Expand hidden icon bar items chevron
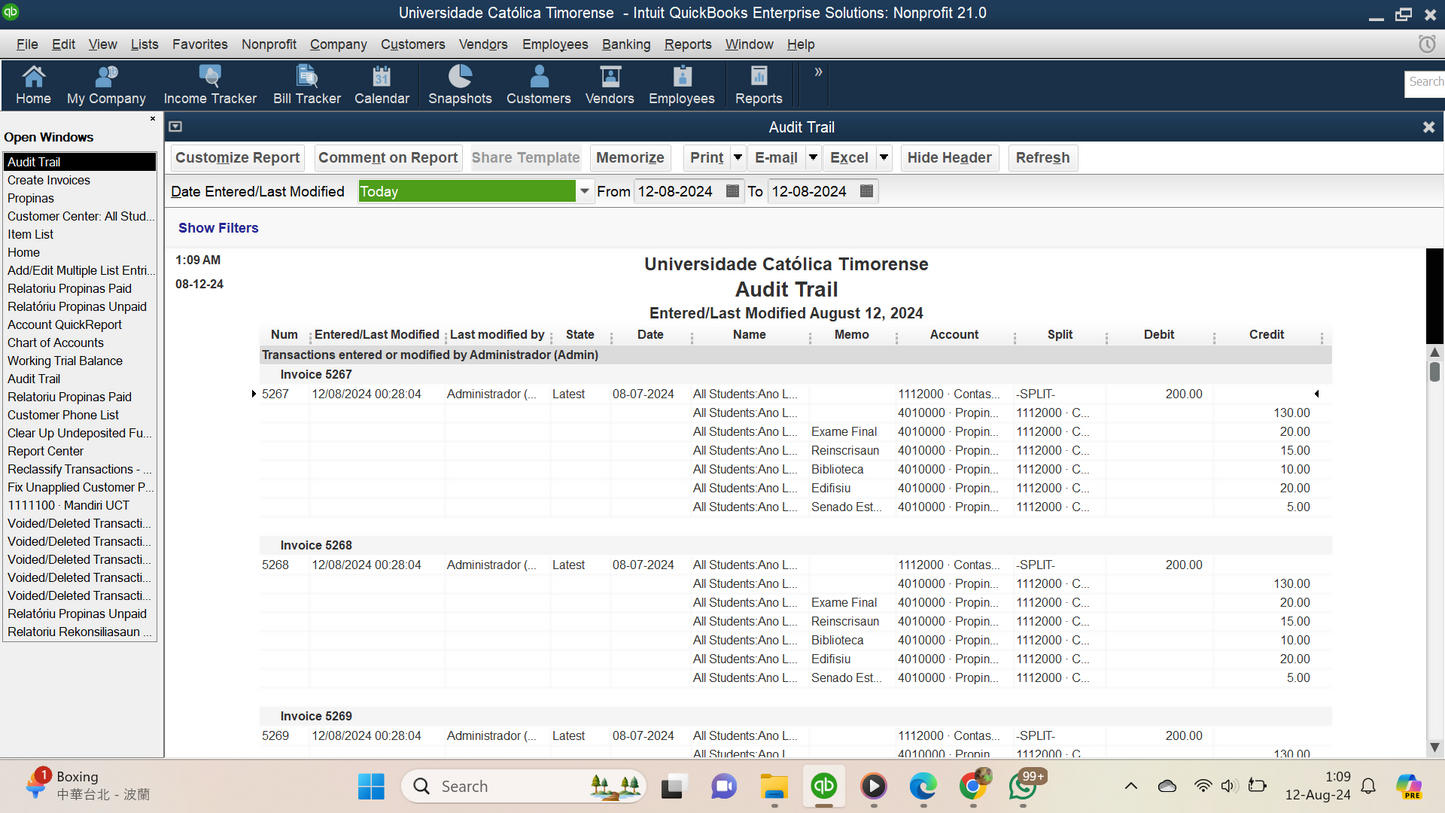This screenshot has width=1445, height=813. [x=818, y=72]
